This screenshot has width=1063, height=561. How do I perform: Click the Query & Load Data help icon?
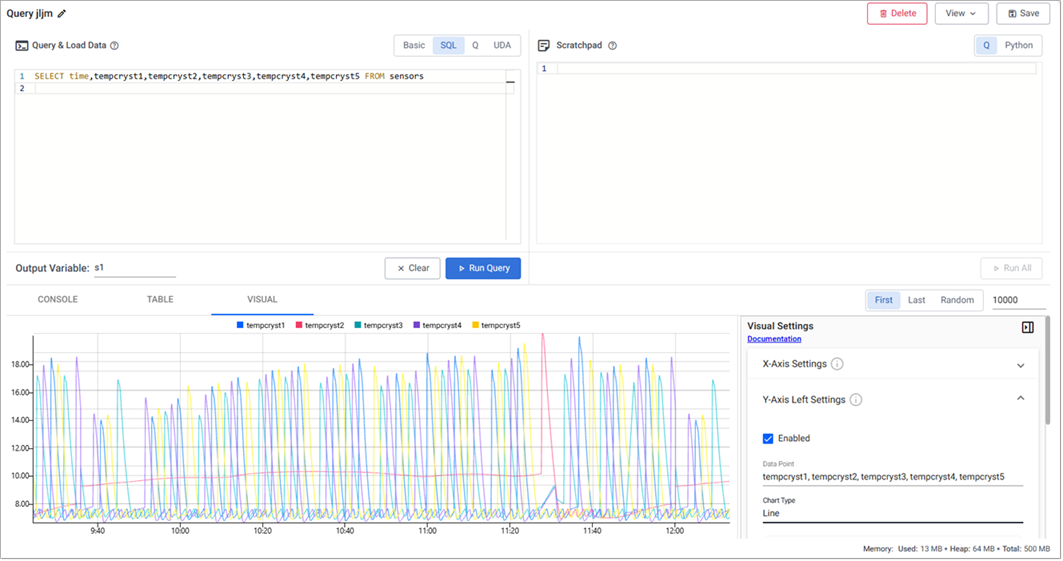pos(114,46)
